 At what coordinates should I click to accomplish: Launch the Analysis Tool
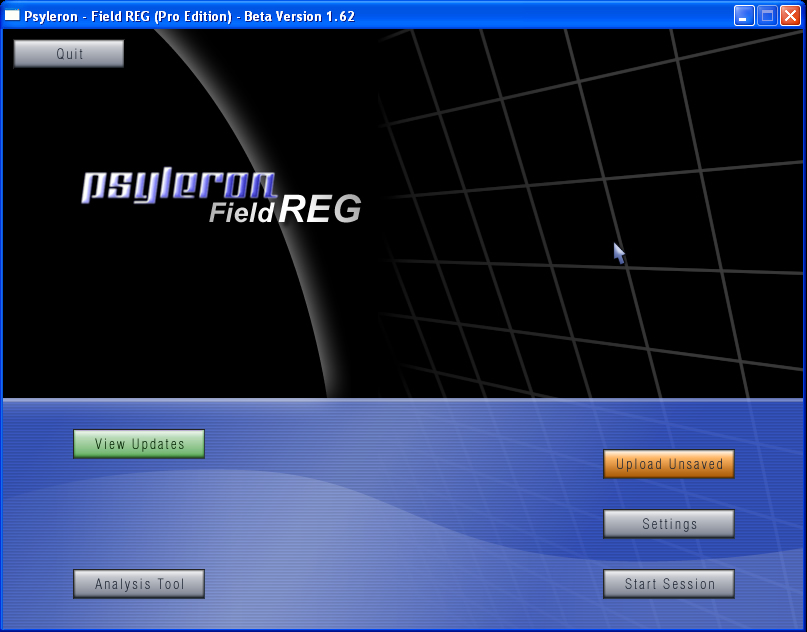[x=139, y=584]
